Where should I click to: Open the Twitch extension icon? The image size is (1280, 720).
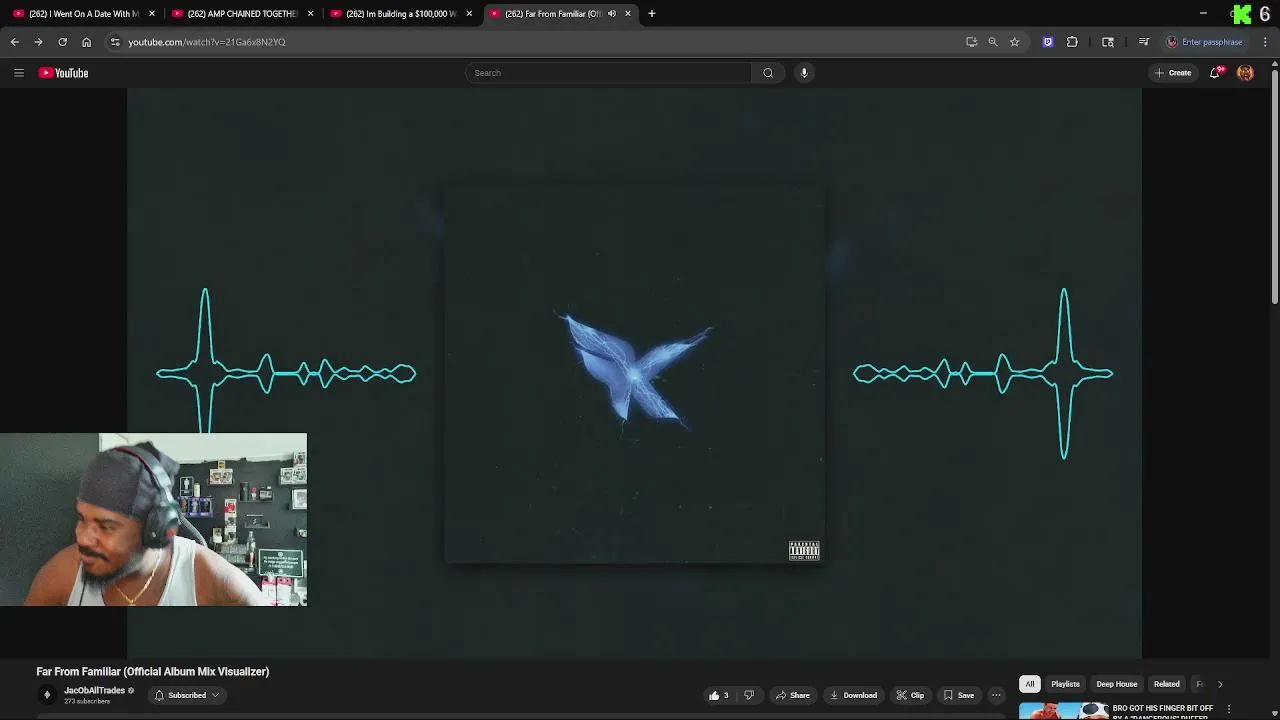point(1047,42)
